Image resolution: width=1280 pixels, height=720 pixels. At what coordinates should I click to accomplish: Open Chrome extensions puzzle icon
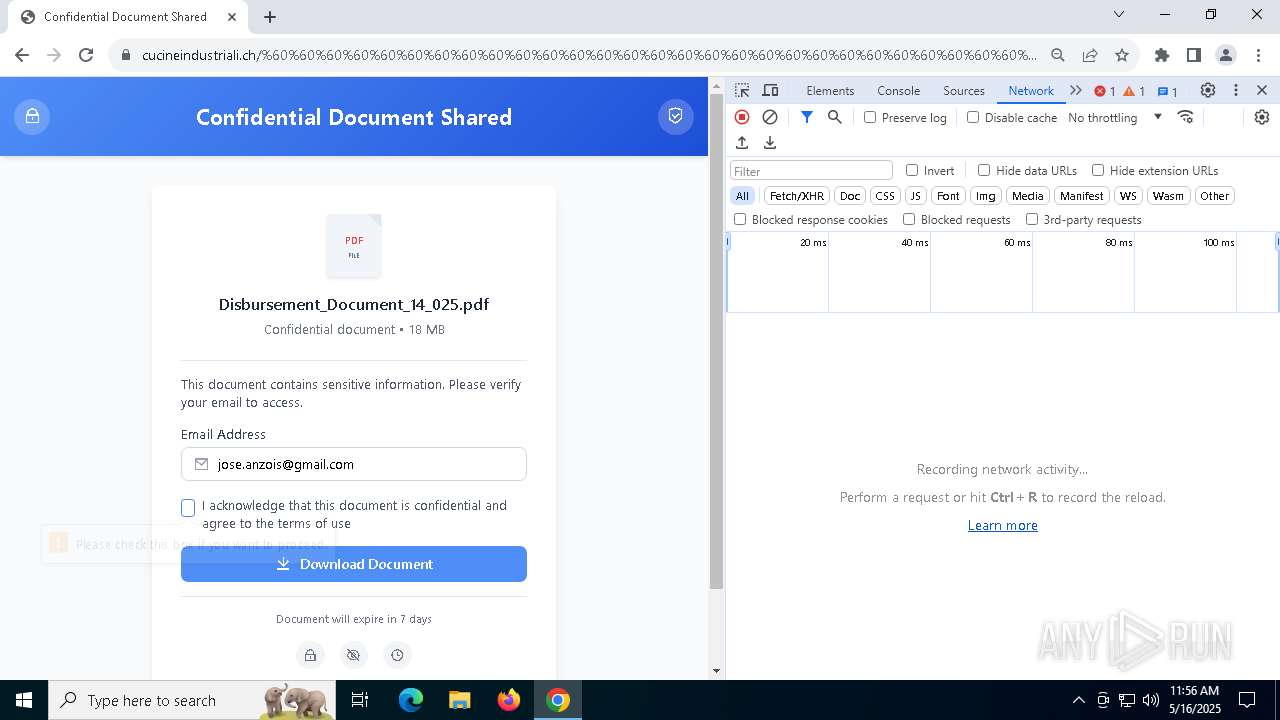point(1161,55)
